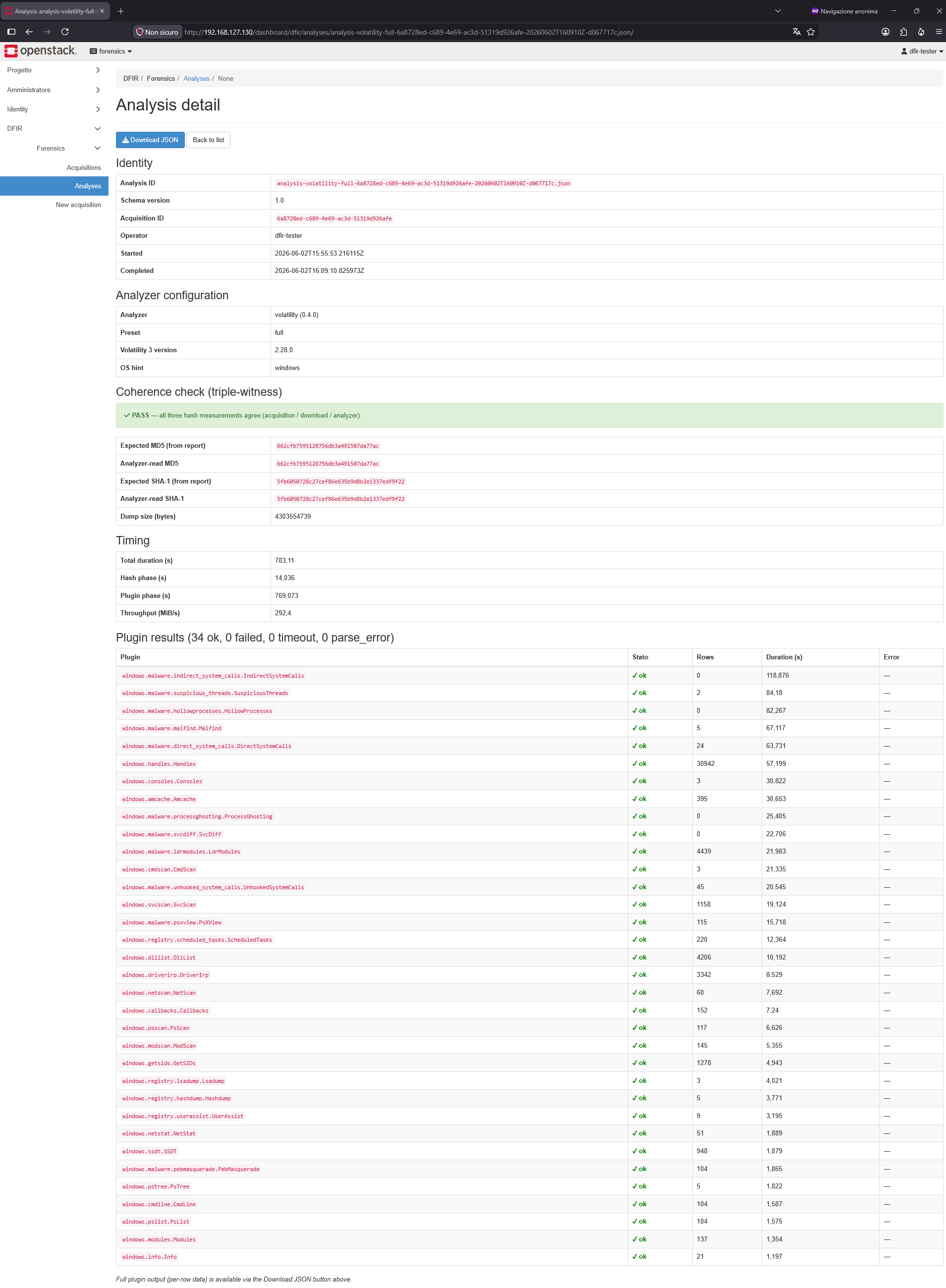The width and height of the screenshot is (946, 1288).
Task: Open New acquisition in sidebar
Action: pos(78,205)
